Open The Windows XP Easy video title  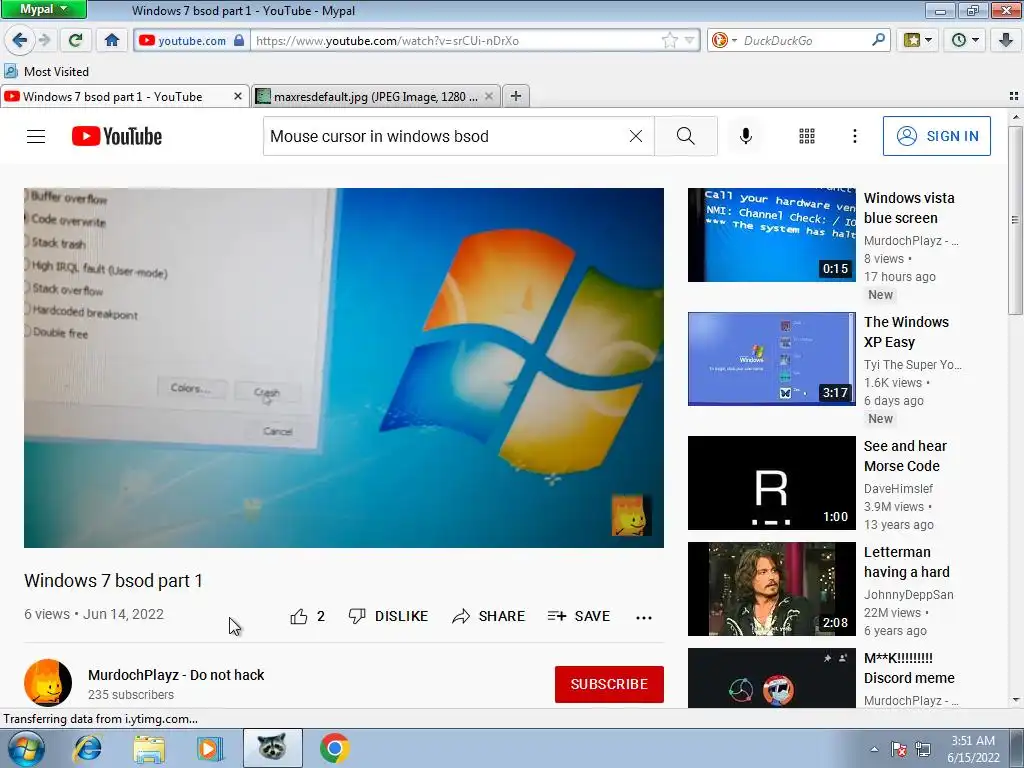906,332
